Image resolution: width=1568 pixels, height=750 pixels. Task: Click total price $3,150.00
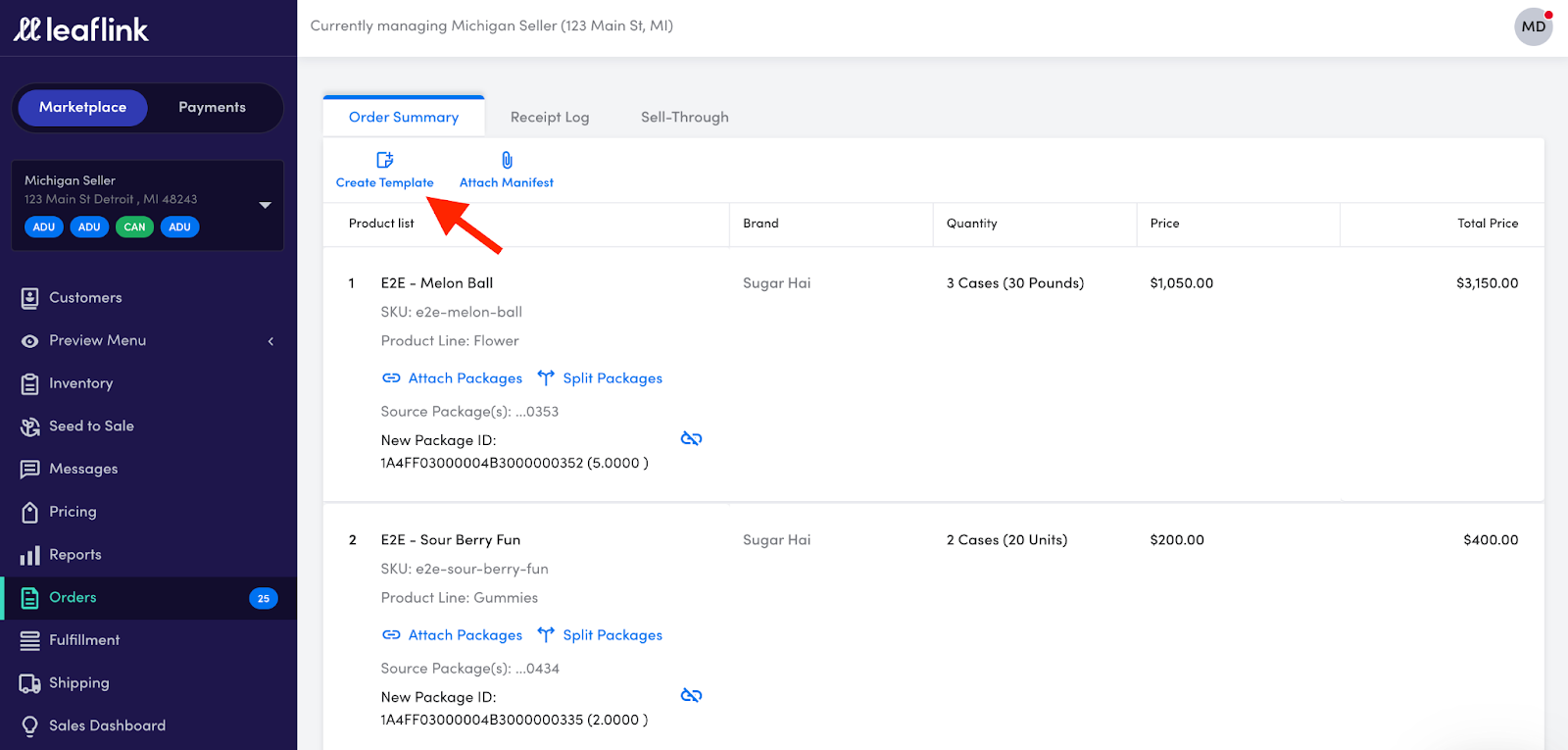tap(1488, 283)
